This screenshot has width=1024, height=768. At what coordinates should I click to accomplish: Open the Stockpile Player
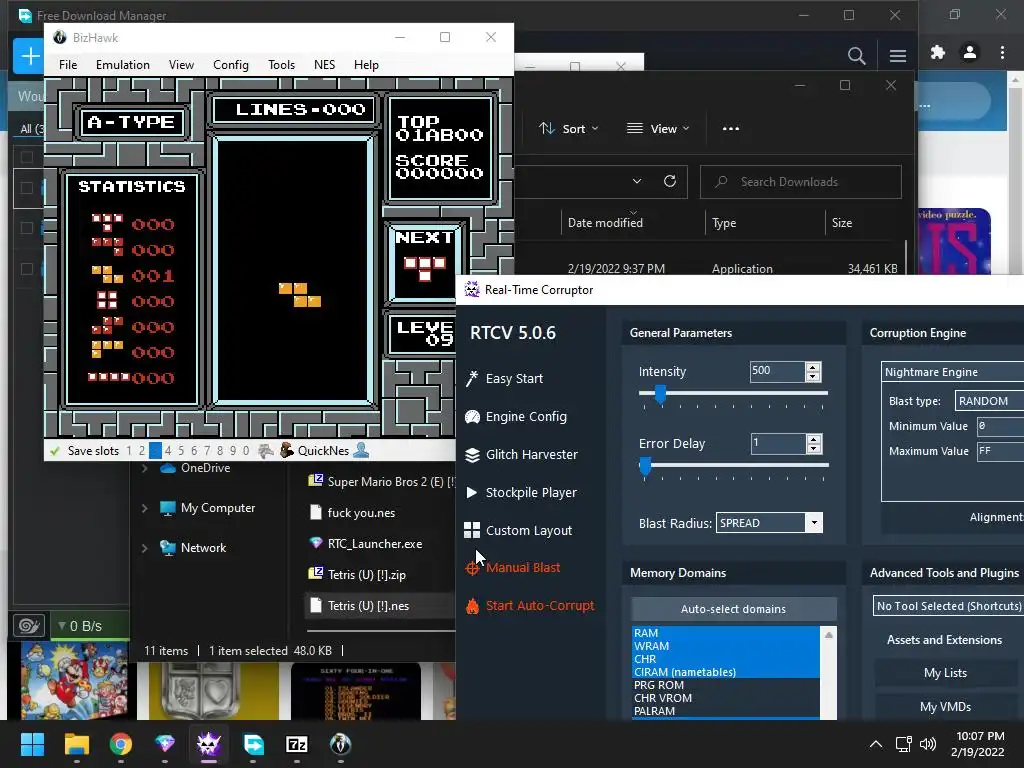click(520, 492)
